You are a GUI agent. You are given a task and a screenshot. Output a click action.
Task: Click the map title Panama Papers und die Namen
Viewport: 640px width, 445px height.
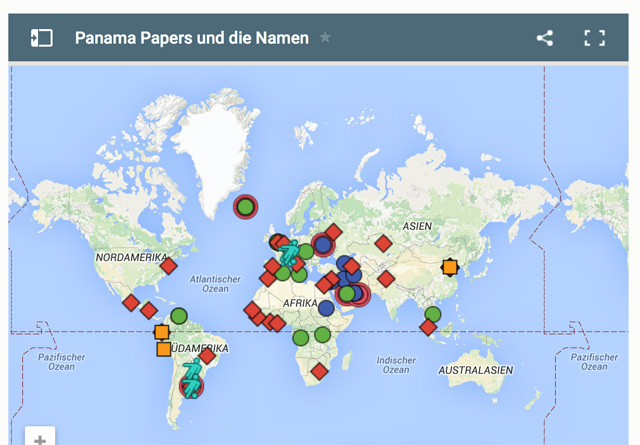pos(192,38)
